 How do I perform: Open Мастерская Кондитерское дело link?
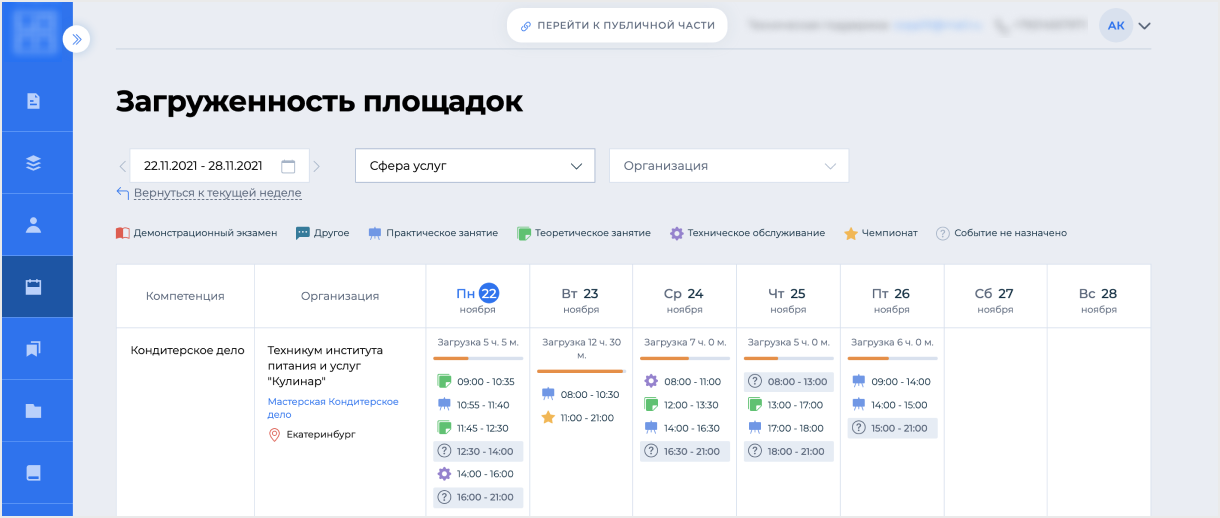[x=332, y=407]
